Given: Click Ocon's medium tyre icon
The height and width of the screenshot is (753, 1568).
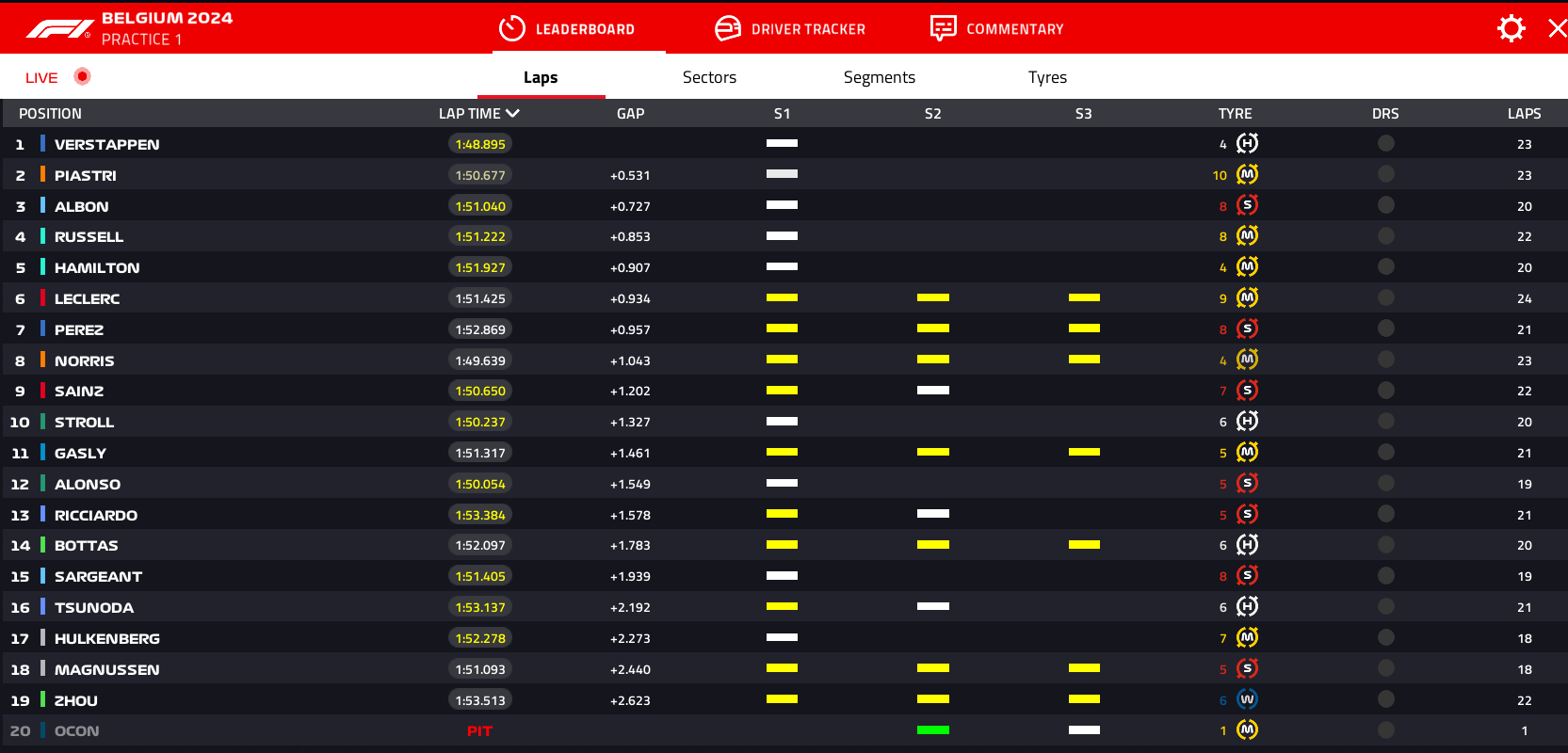Looking at the screenshot, I should click(x=1247, y=729).
